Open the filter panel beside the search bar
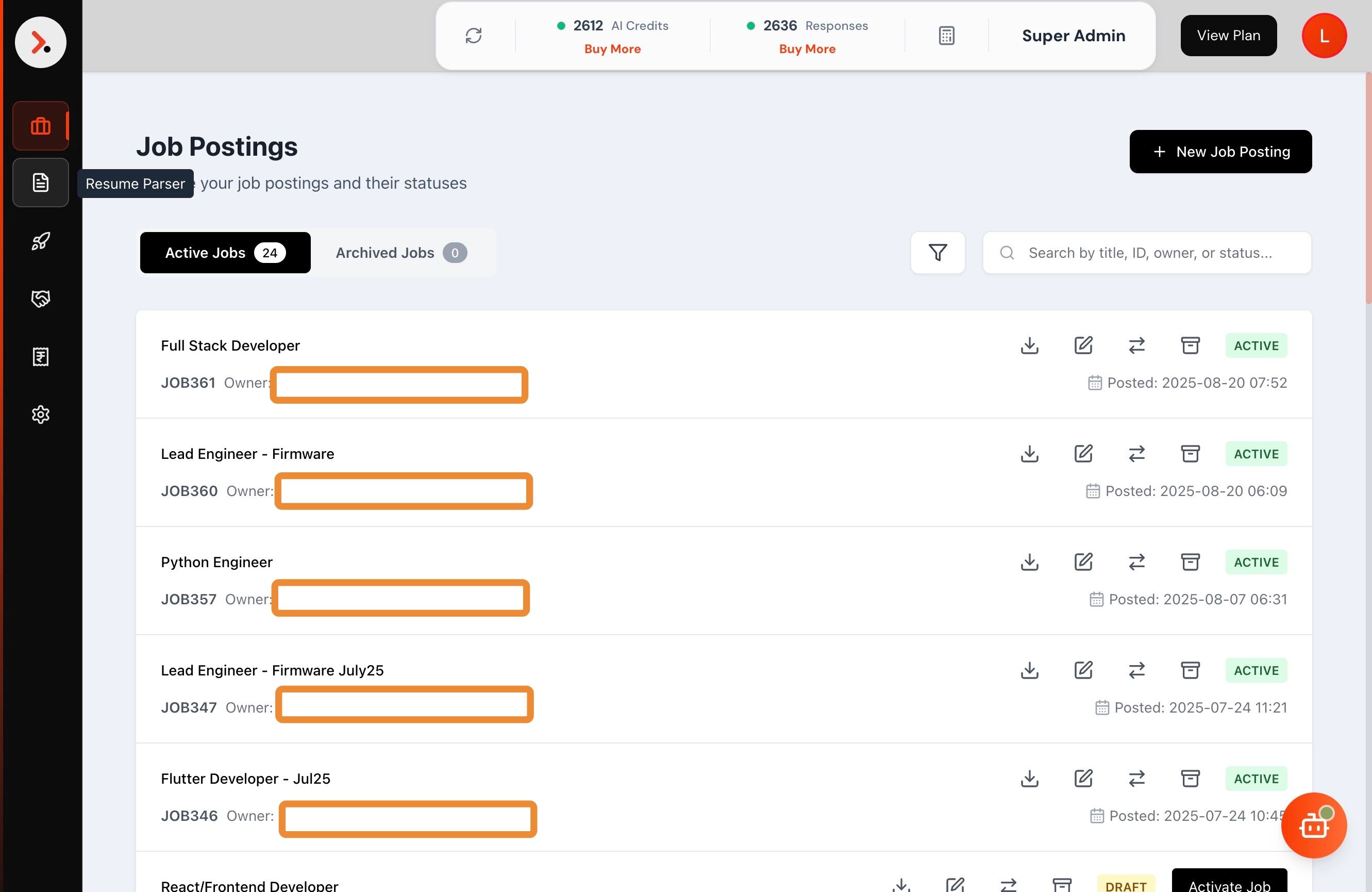 click(938, 253)
